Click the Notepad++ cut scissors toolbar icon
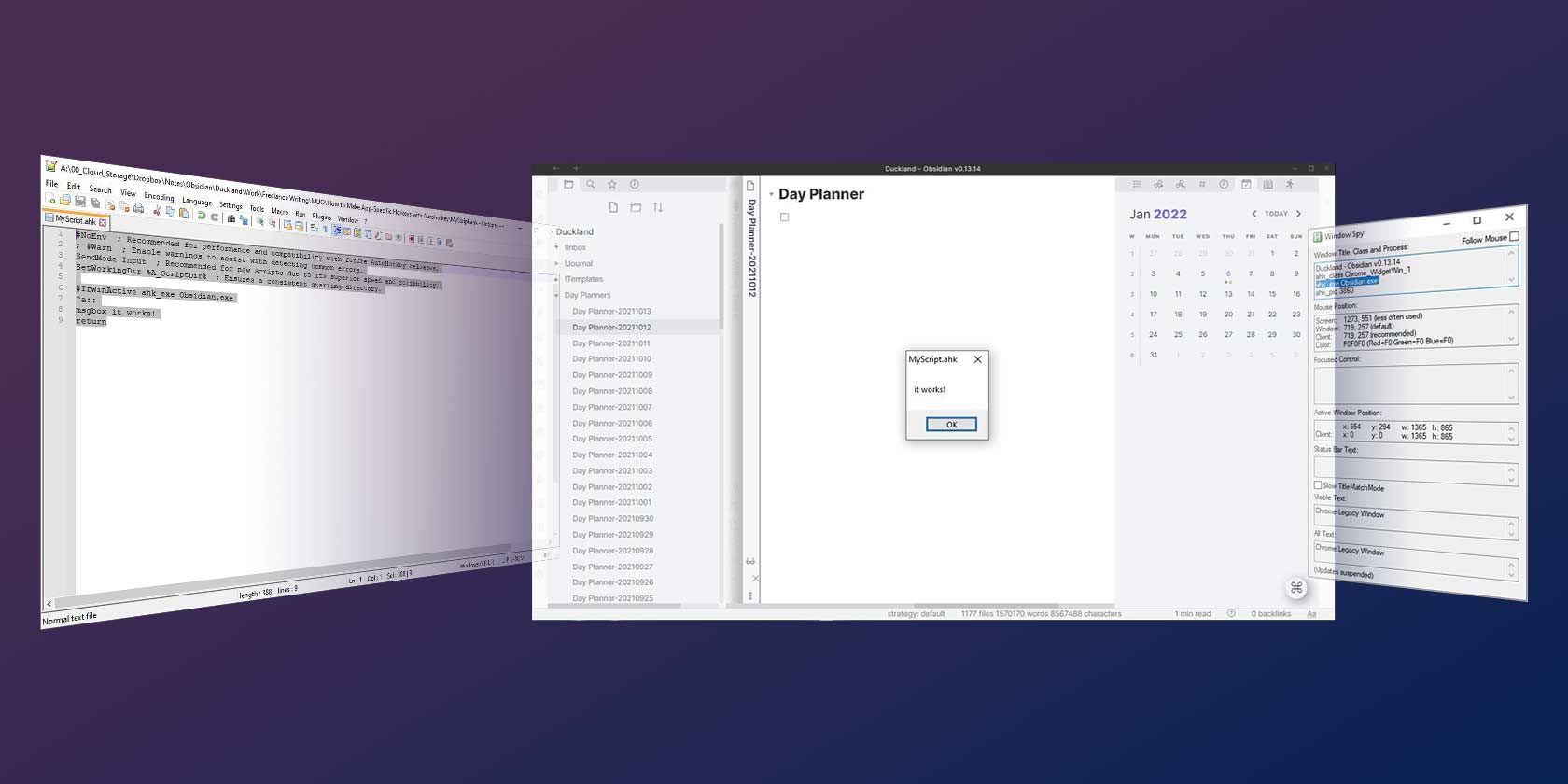 [157, 209]
